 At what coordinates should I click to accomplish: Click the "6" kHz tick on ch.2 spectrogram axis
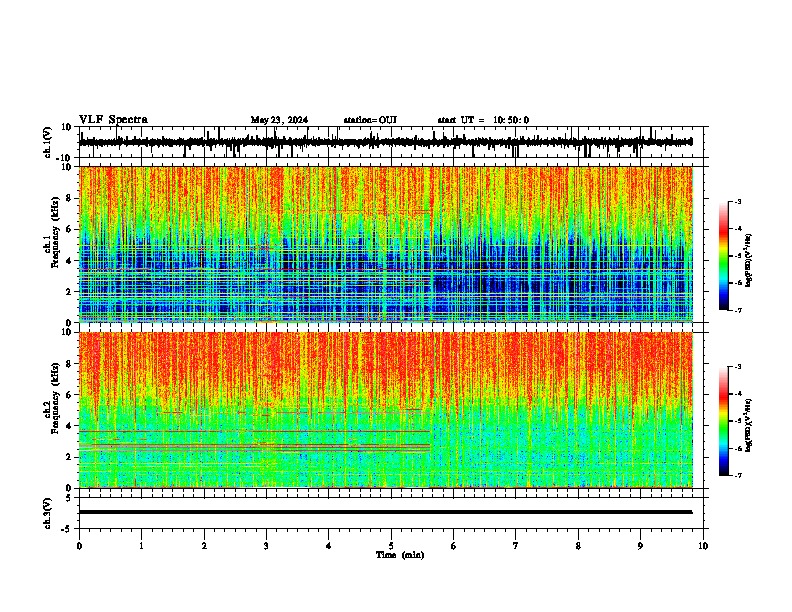pos(70,395)
